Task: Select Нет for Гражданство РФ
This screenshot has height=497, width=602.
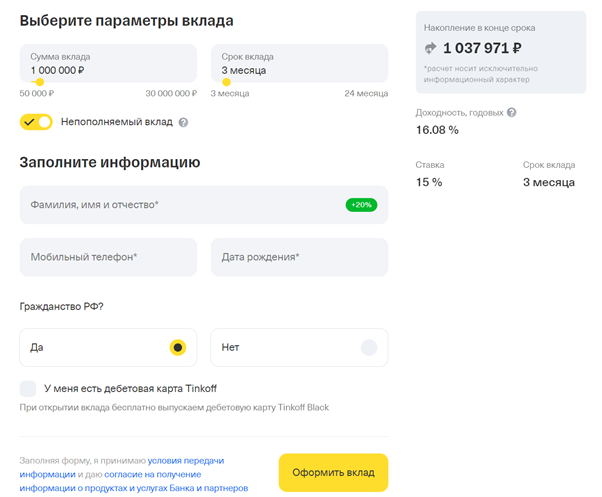Action: click(x=368, y=347)
